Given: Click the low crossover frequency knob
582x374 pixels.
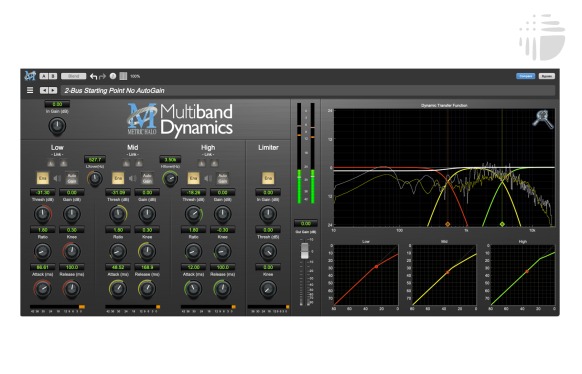Looking at the screenshot, I should tap(95, 178).
